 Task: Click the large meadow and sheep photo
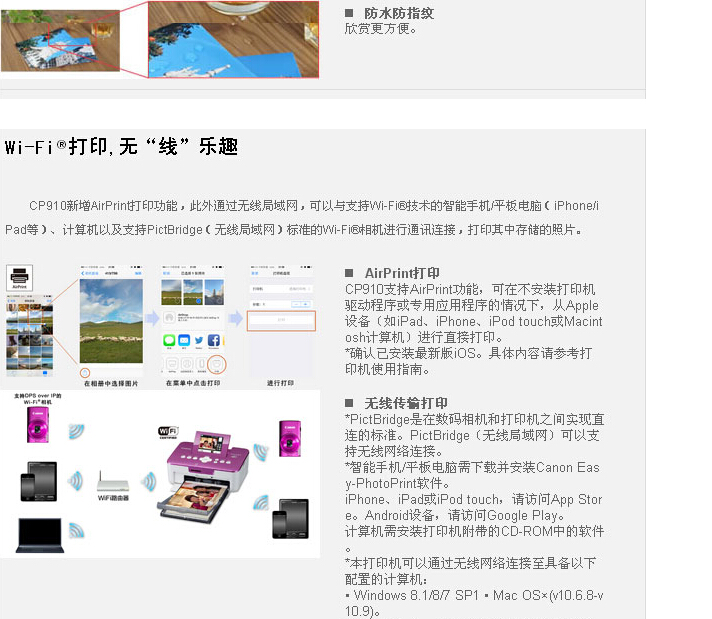pos(111,321)
